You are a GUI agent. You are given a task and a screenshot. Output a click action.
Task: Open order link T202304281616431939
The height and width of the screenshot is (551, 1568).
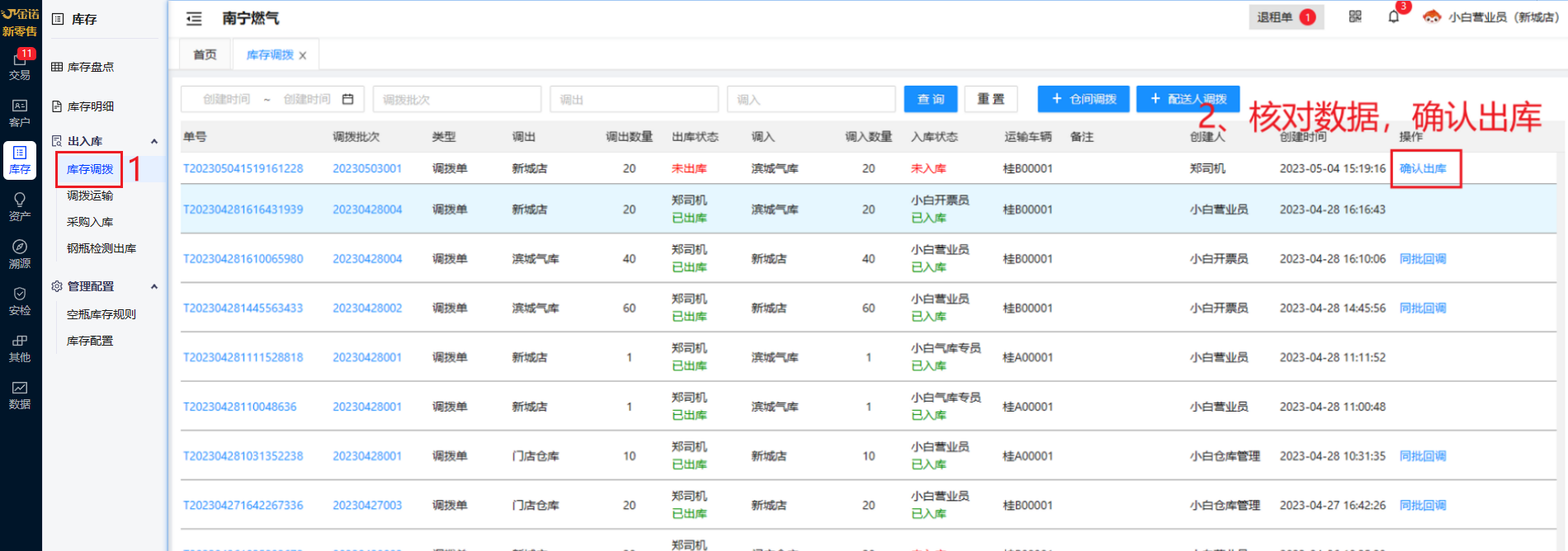pyautogui.click(x=243, y=210)
